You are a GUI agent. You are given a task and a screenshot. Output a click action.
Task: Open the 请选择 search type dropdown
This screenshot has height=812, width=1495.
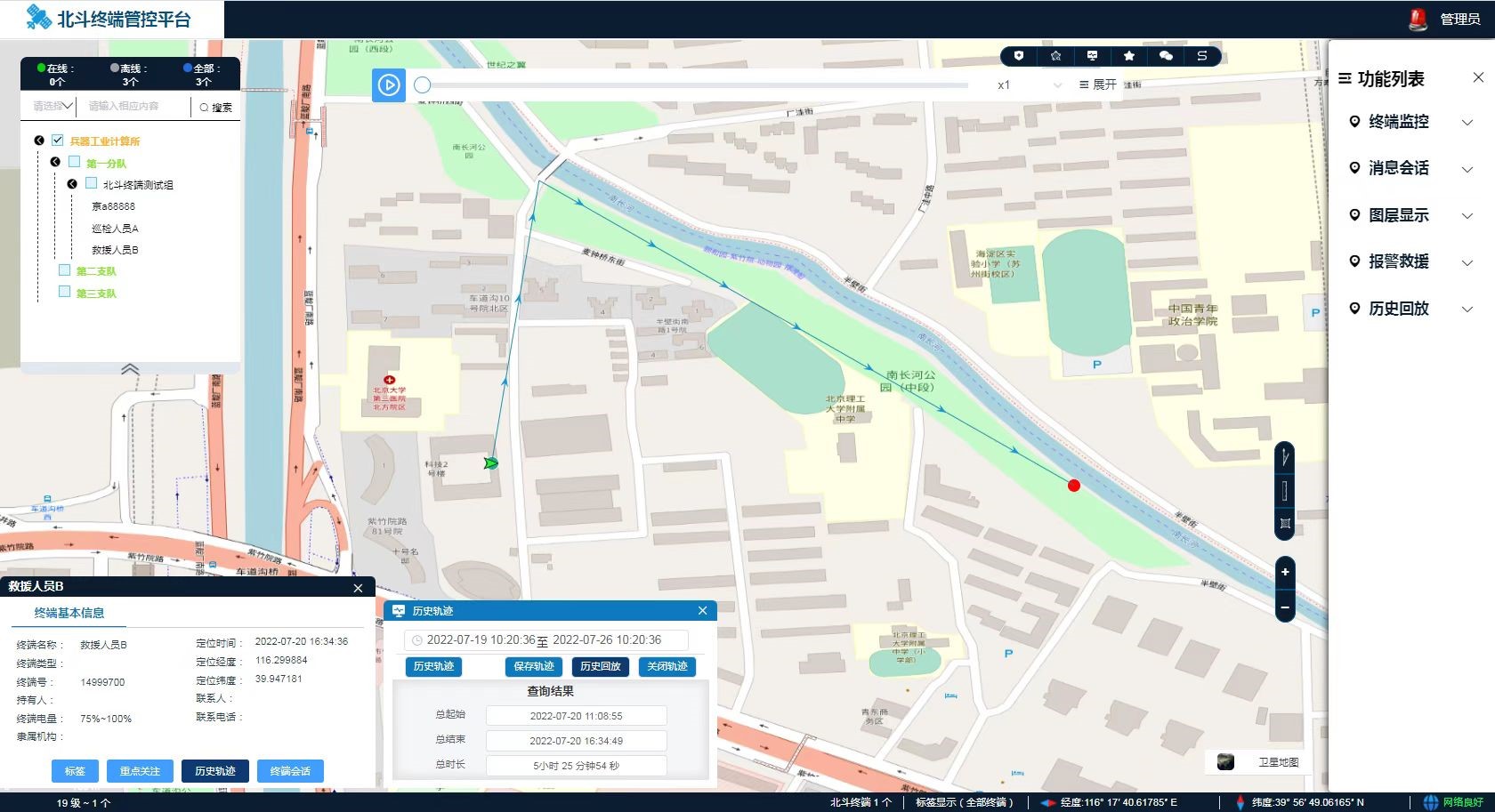(x=53, y=106)
